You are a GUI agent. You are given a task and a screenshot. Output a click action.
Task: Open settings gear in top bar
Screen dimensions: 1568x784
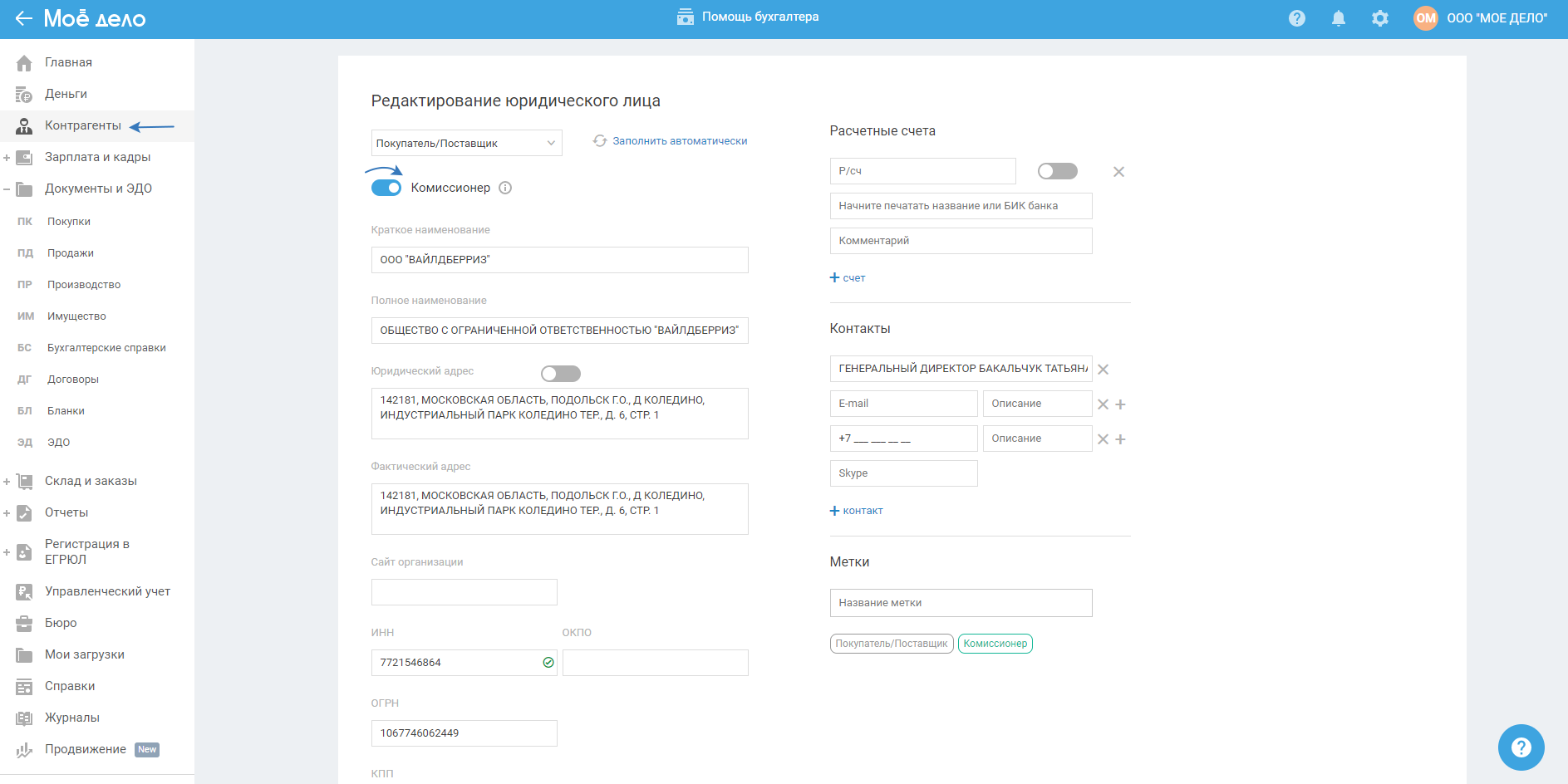pyautogui.click(x=1379, y=18)
